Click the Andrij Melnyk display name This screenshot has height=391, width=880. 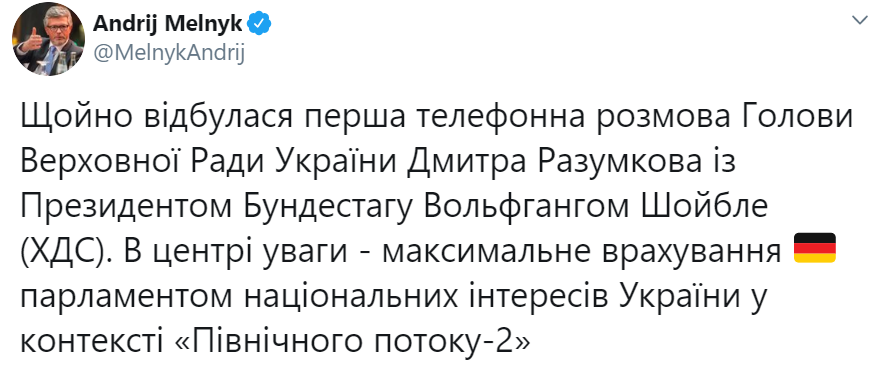point(167,24)
